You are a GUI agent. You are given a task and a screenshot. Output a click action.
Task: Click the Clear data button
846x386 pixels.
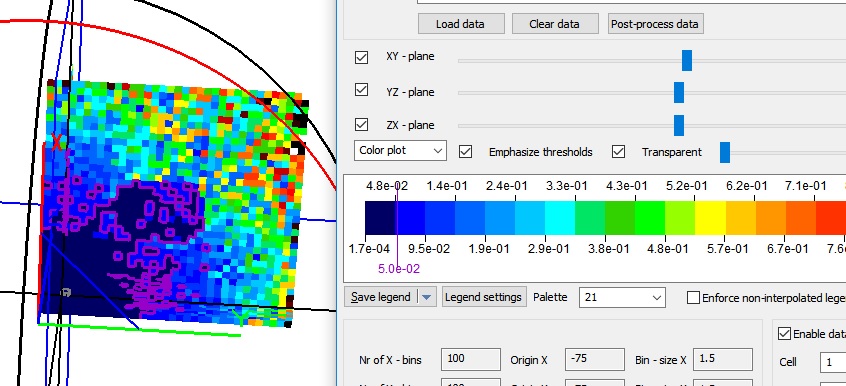click(x=555, y=24)
